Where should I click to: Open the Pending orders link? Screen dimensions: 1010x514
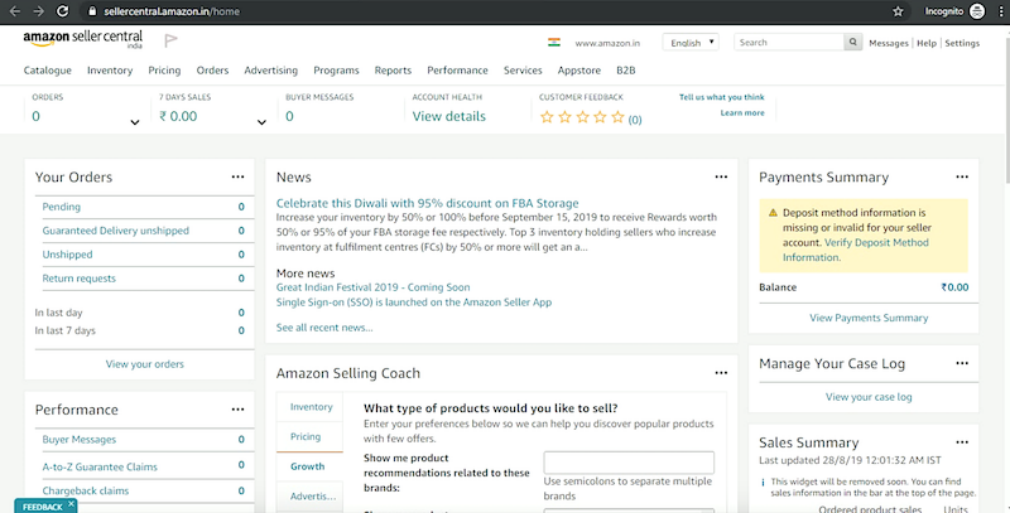61,207
